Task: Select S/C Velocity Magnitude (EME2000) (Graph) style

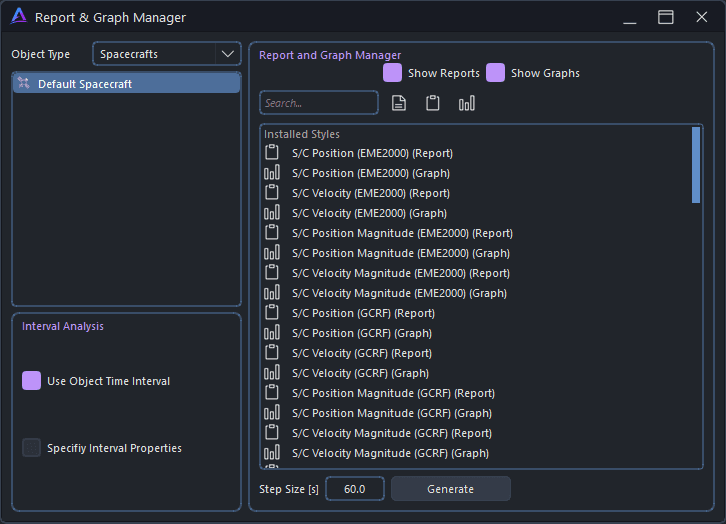Action: [477, 293]
